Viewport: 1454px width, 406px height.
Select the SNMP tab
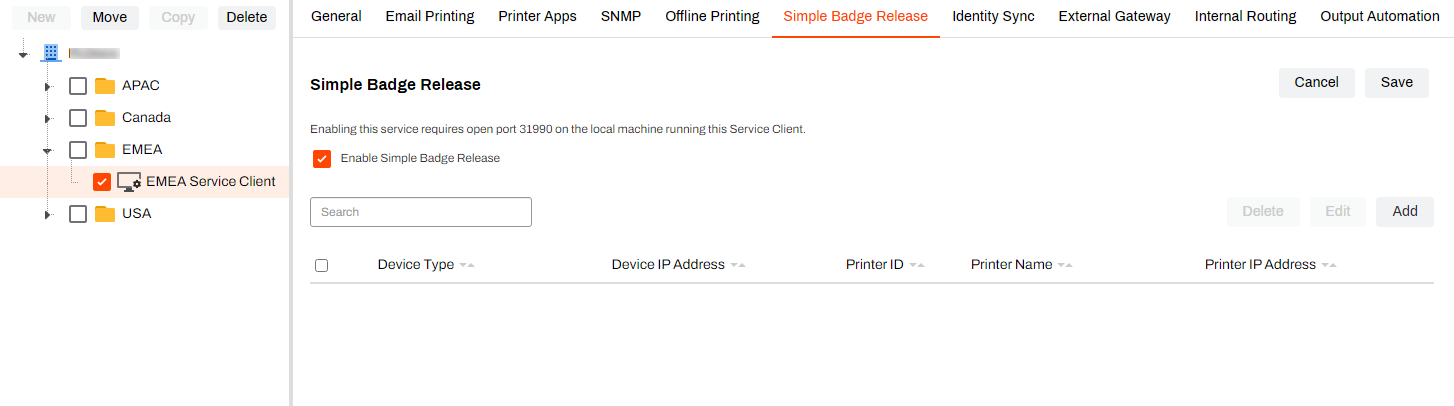[621, 17]
